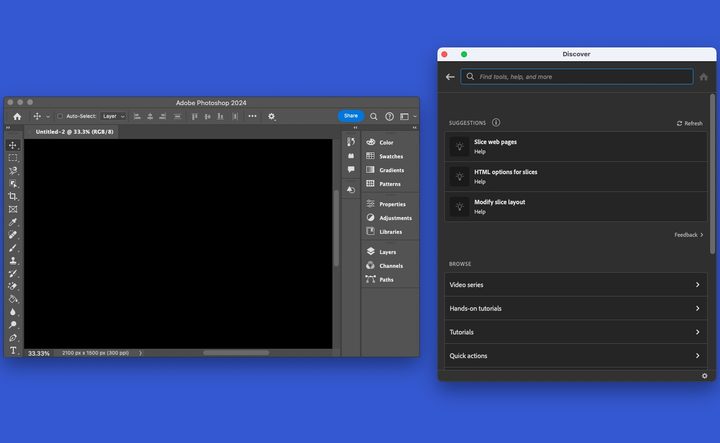Open the workspace switcher dropdown
720x443 pixels.
[x=407, y=117]
